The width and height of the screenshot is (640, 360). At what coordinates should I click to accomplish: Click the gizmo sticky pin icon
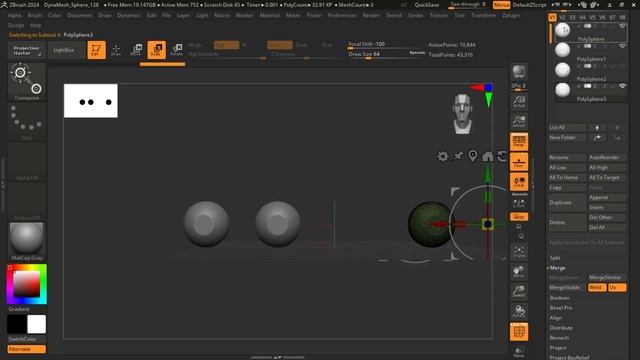click(x=458, y=156)
